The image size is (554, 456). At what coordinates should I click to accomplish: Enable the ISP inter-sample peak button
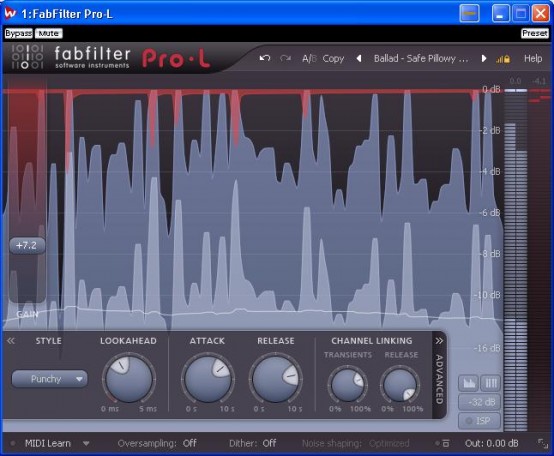[x=479, y=421]
